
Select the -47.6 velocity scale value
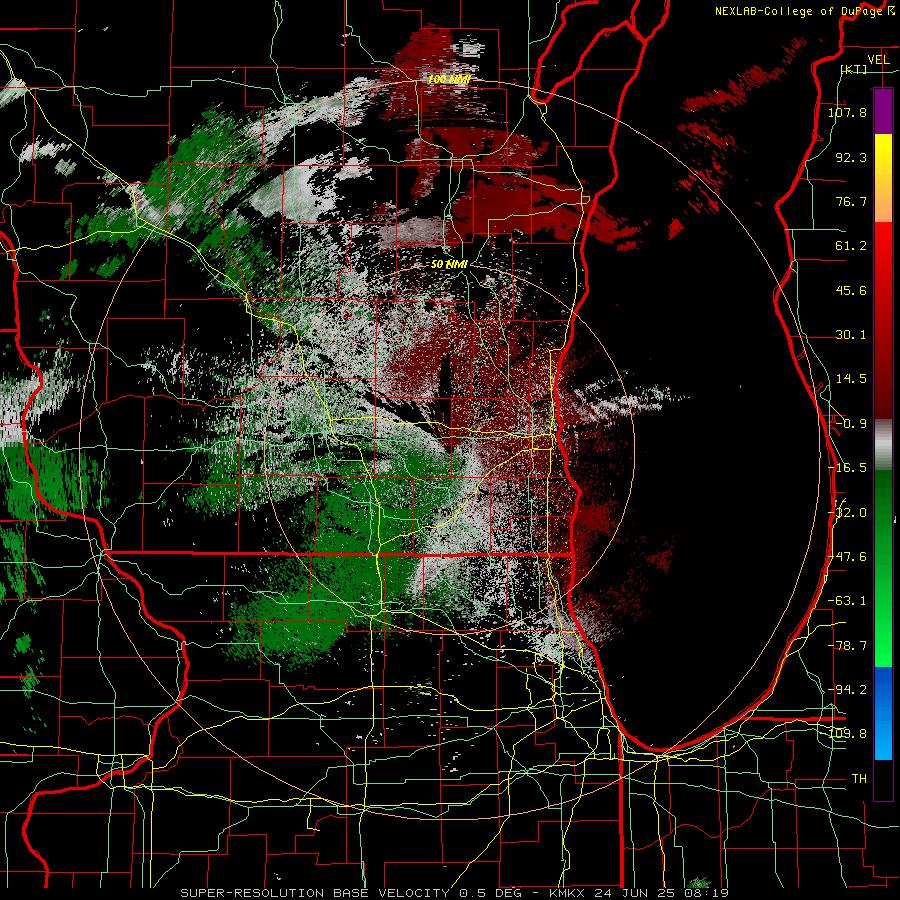pos(847,557)
